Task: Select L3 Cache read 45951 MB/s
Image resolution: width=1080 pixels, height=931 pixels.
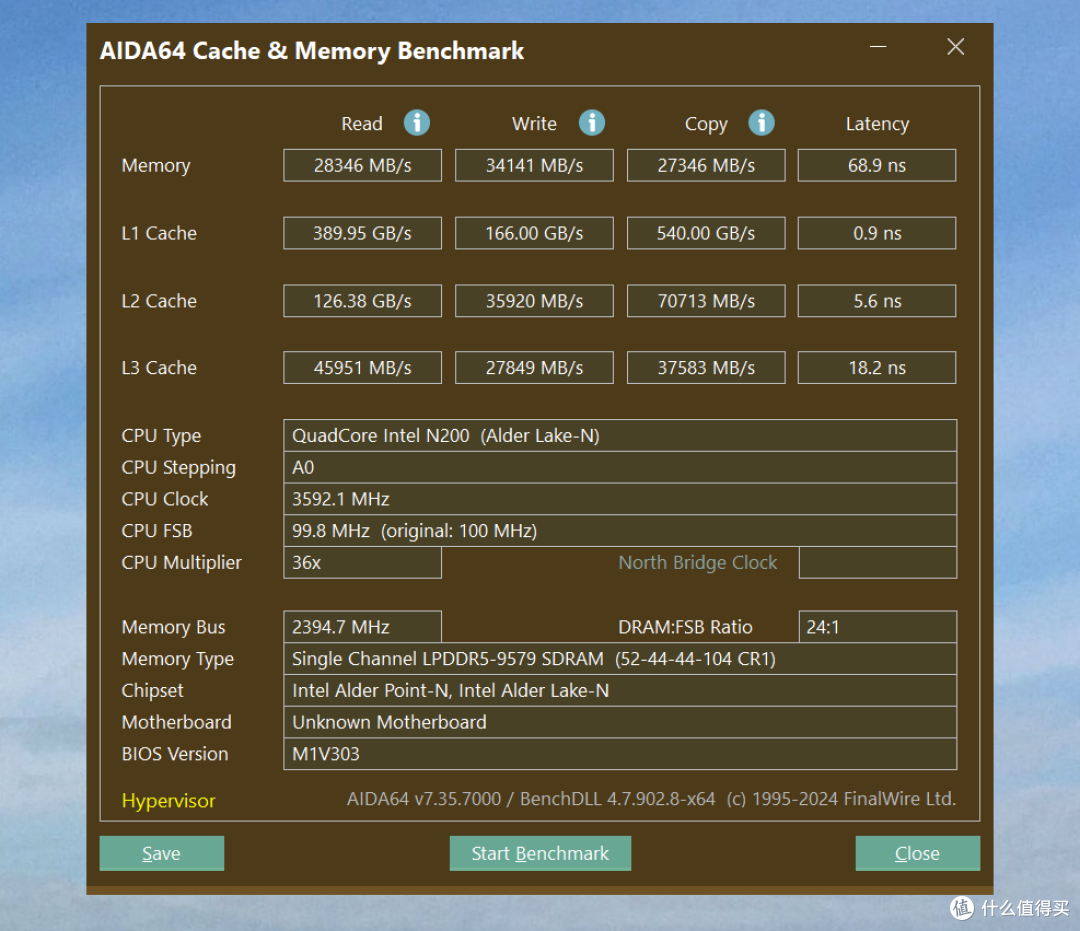Action: [x=362, y=368]
